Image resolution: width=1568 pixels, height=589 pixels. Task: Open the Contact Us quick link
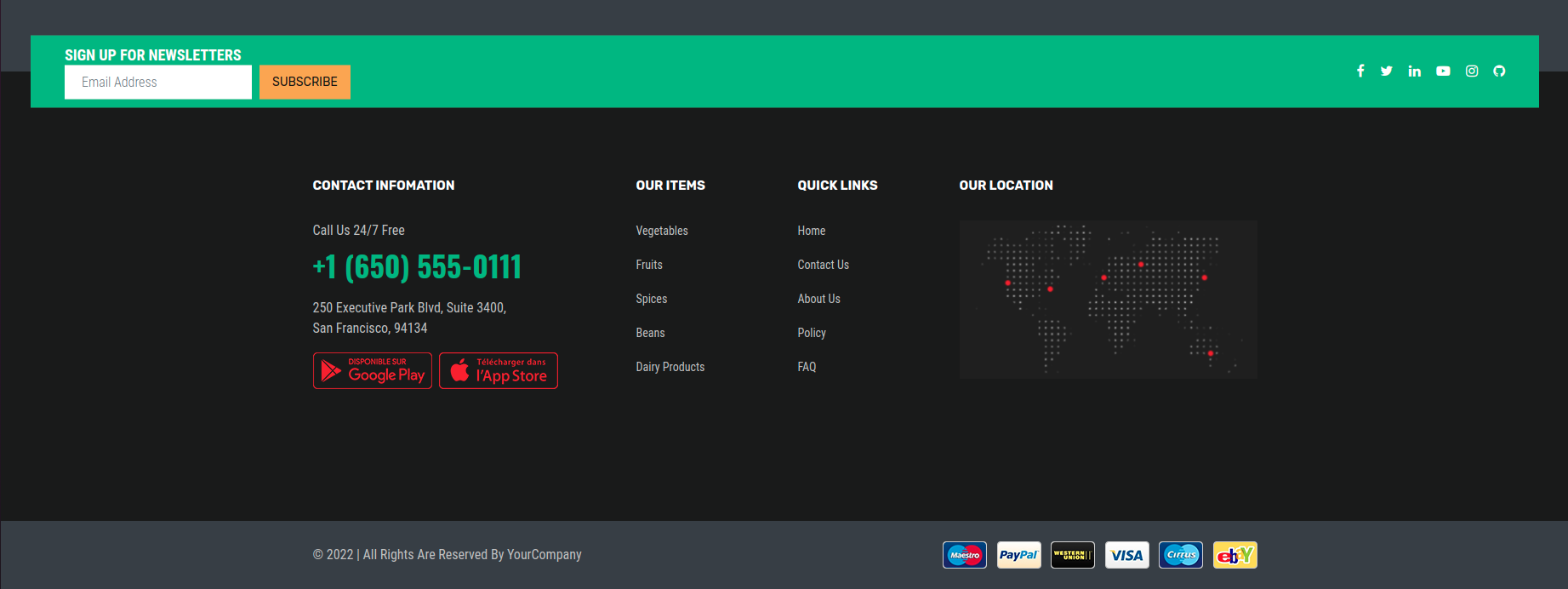coord(823,265)
